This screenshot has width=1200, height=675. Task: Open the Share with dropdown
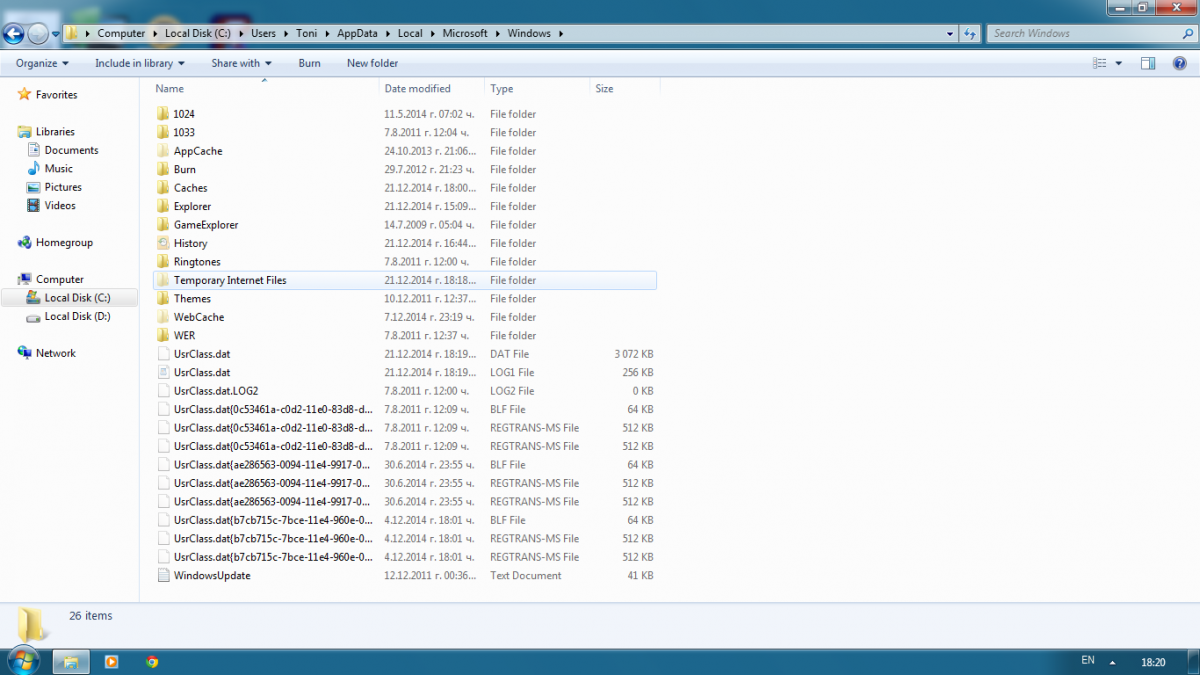point(240,63)
